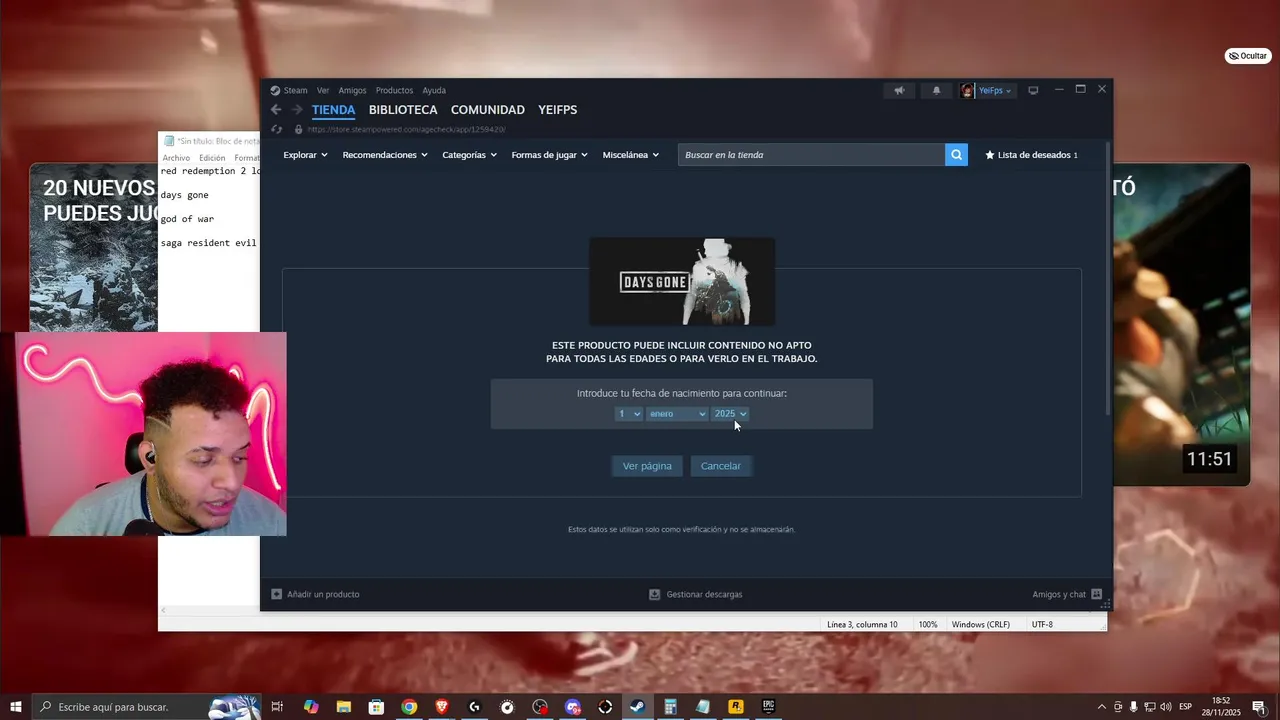
Task: Click the Steam icon in the taskbar
Action: [x=637, y=707]
